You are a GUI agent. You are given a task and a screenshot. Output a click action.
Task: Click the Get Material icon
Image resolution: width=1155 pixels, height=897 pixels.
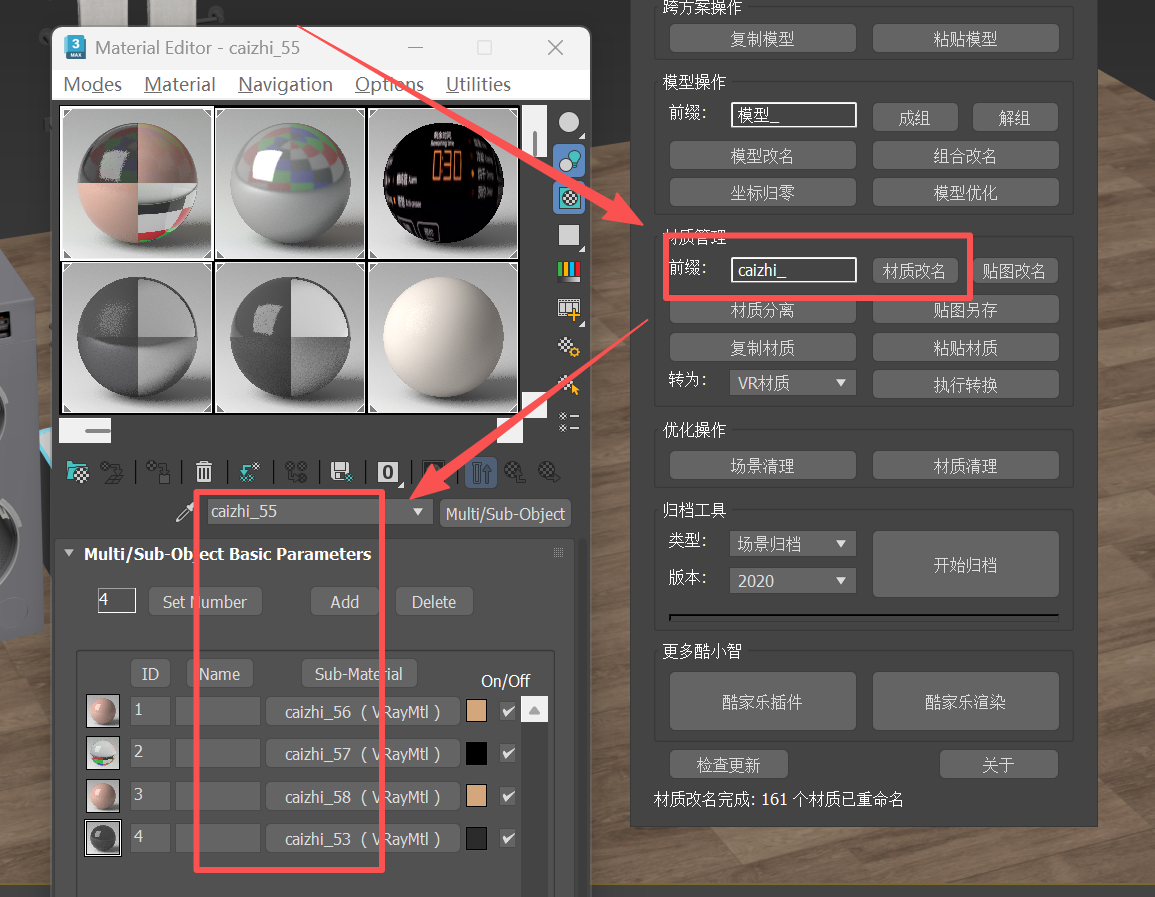[77, 471]
